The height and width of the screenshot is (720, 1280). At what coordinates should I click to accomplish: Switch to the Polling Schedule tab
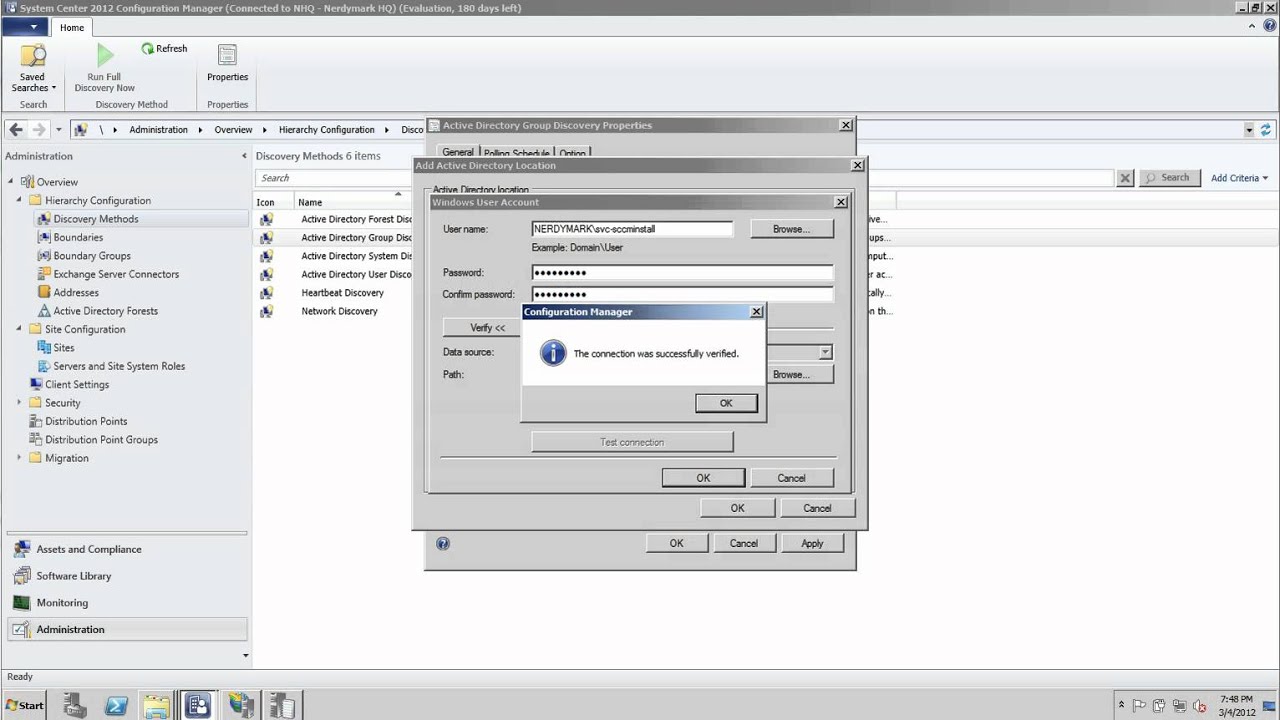click(517, 154)
